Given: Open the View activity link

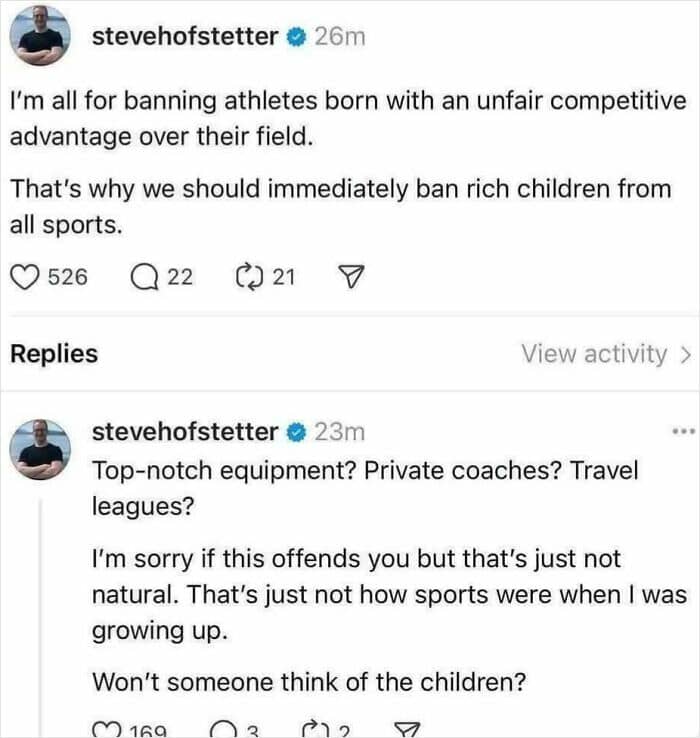Looking at the screenshot, I should [594, 354].
